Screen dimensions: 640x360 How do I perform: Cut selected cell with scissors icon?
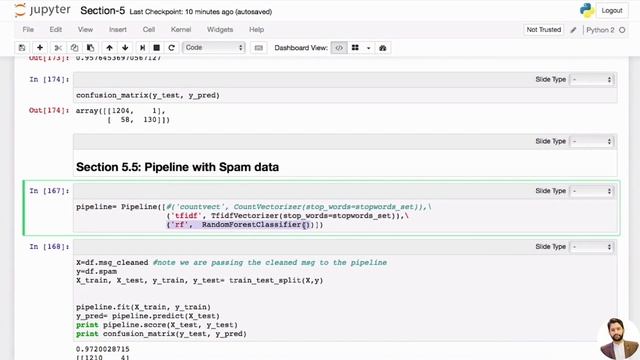point(58,48)
